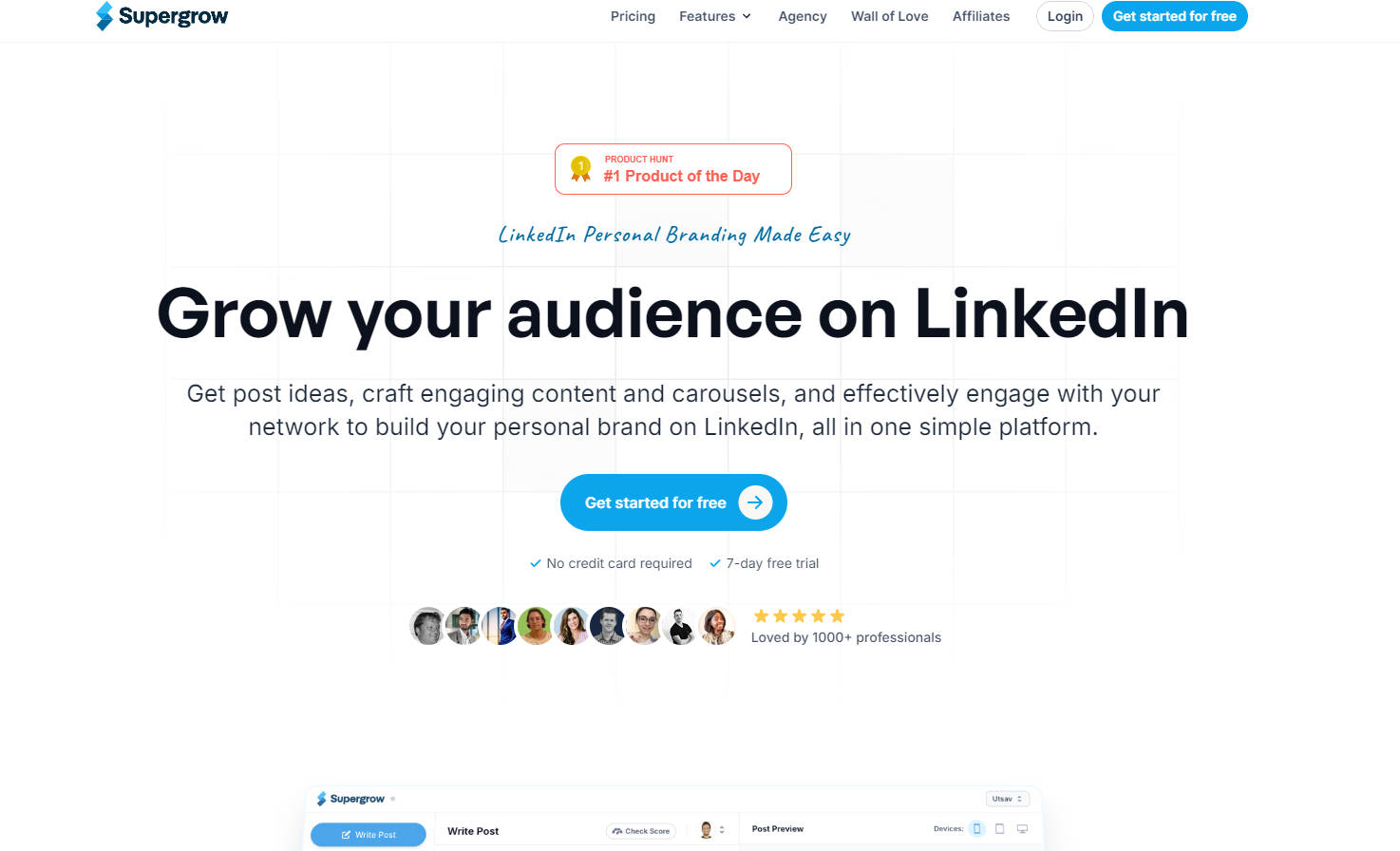
Task: Click the five-star rating icons
Action: [x=799, y=616]
